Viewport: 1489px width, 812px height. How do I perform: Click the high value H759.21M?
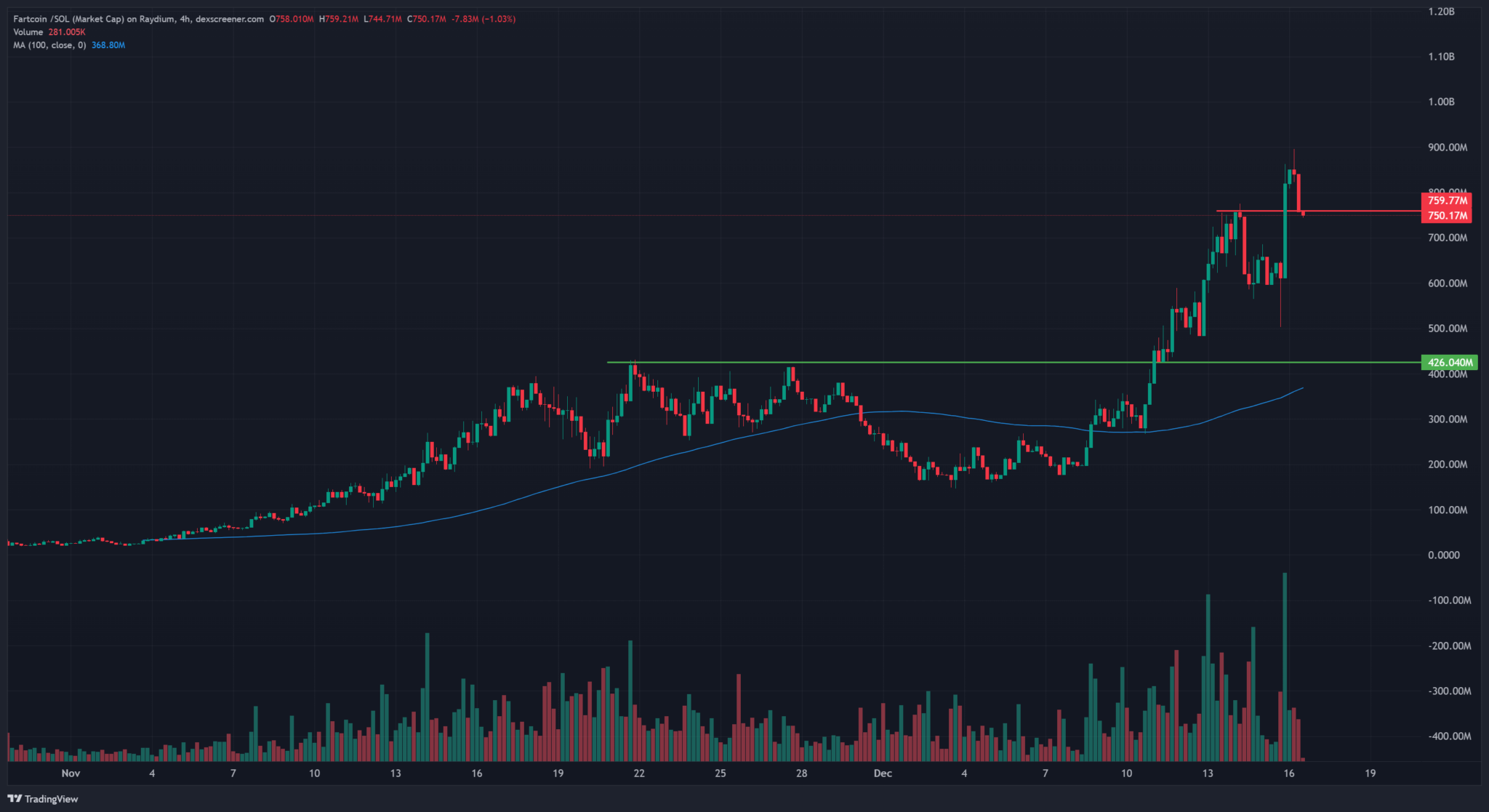click(x=339, y=19)
